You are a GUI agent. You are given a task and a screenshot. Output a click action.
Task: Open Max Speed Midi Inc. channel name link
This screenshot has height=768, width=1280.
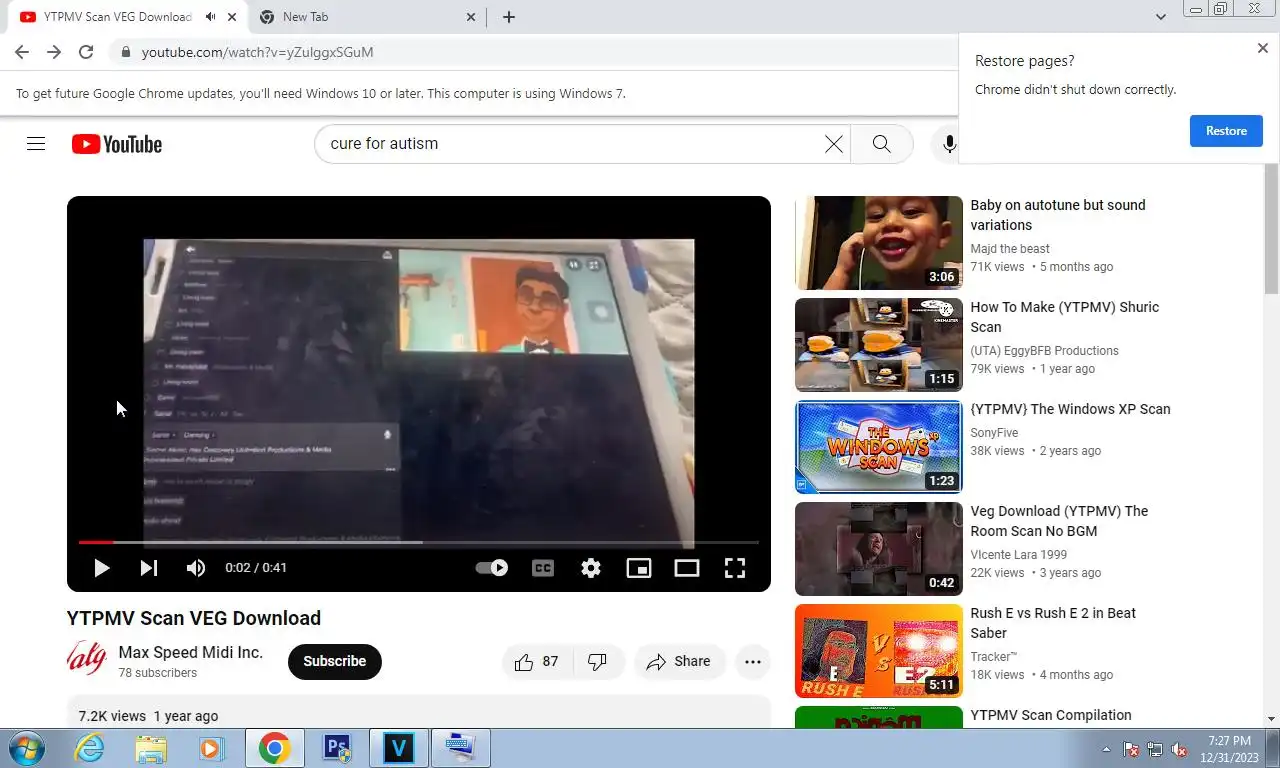(x=191, y=653)
